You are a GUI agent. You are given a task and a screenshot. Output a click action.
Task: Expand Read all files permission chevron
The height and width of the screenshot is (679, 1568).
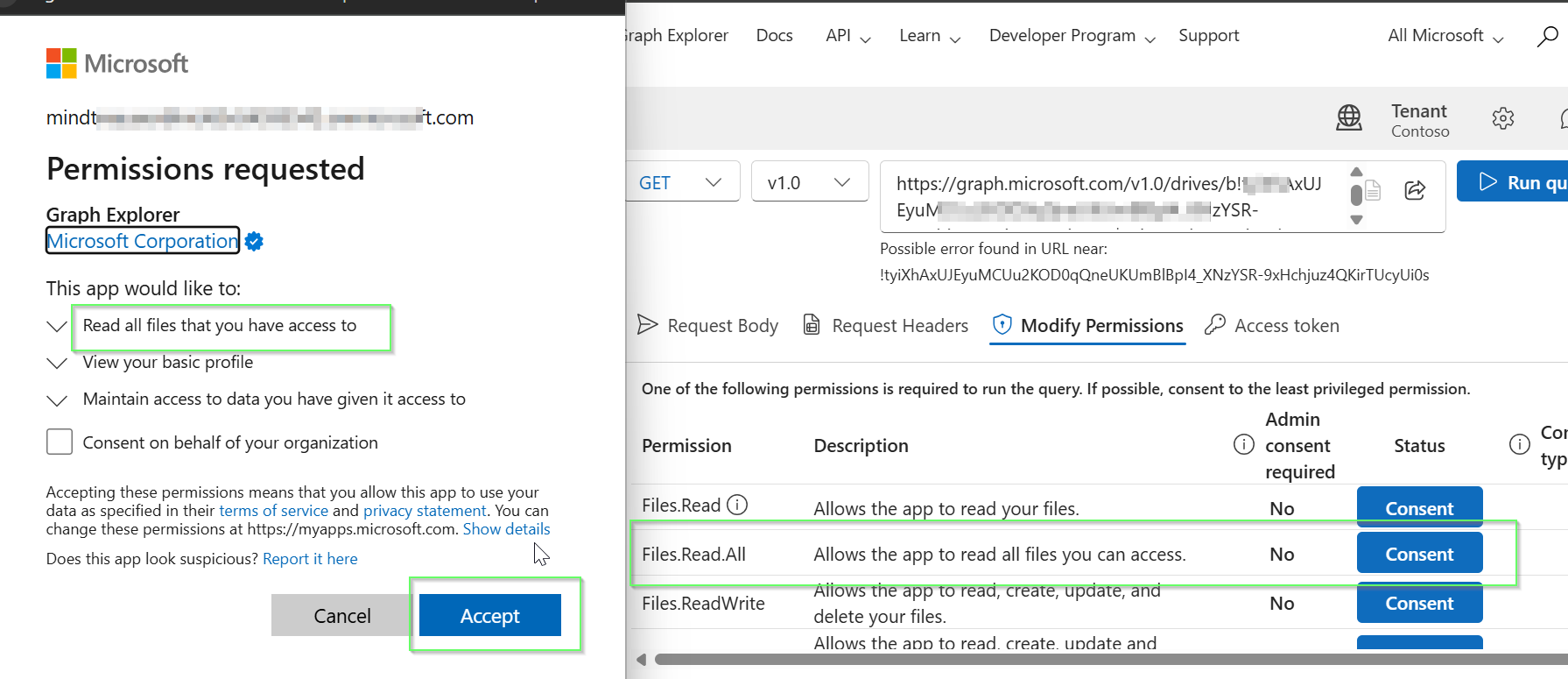click(x=57, y=326)
